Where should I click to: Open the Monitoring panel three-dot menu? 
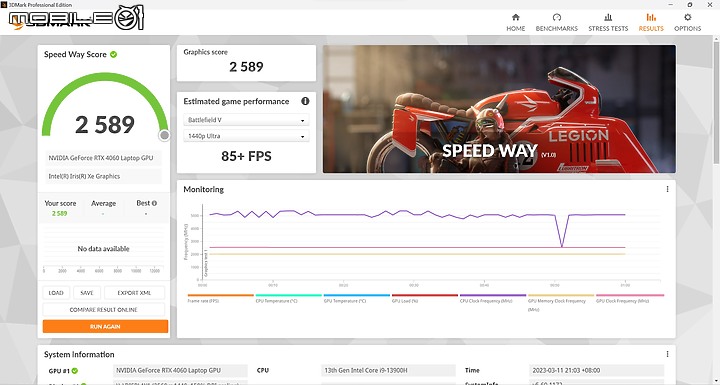point(667,189)
